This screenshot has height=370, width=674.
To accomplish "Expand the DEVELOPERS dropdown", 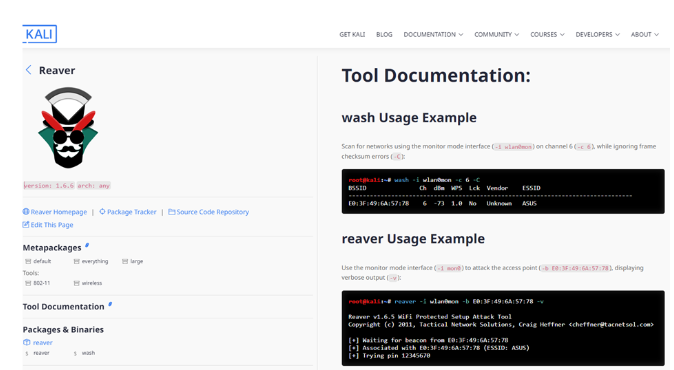I will pos(597,34).
